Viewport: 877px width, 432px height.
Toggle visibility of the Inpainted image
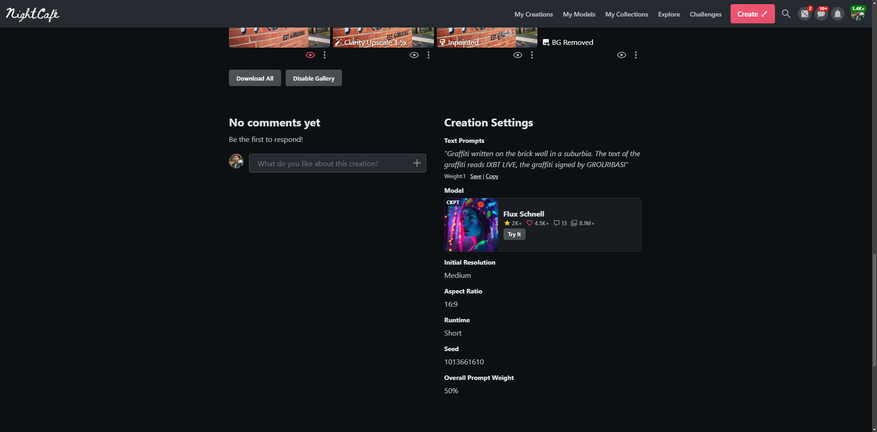pos(517,55)
